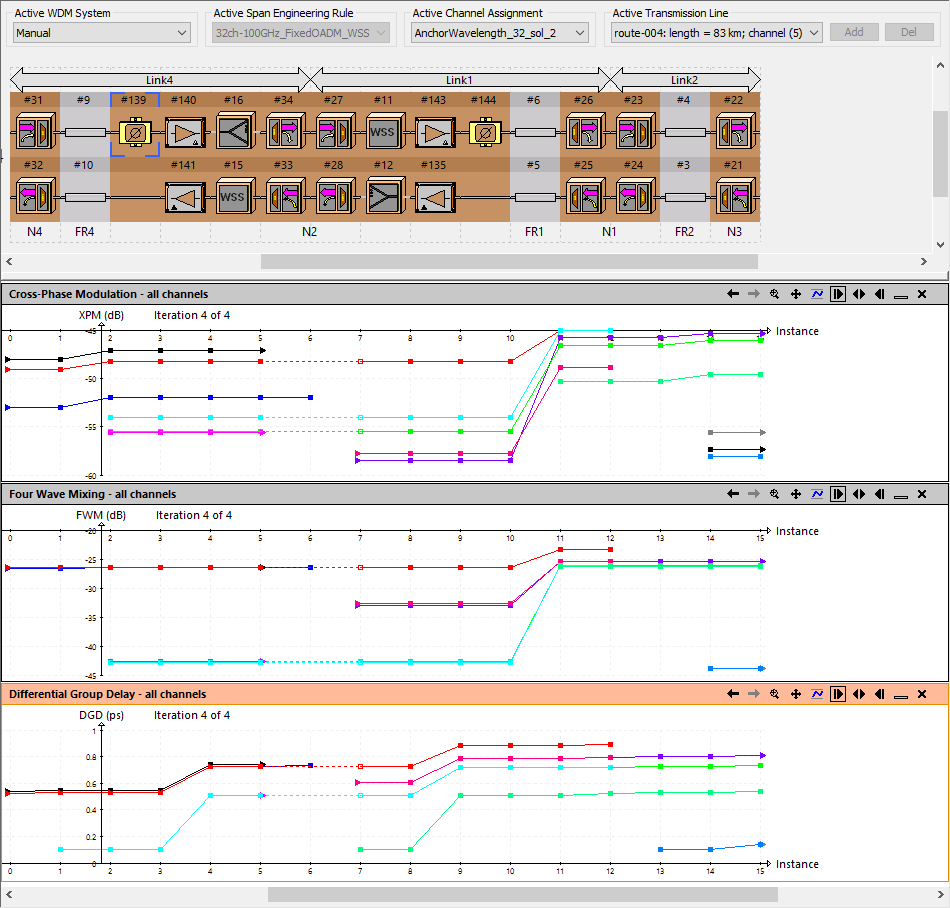Click center-align arrows in Cross-Phase Modulation panel
The height and width of the screenshot is (908, 950).
[x=859, y=294]
